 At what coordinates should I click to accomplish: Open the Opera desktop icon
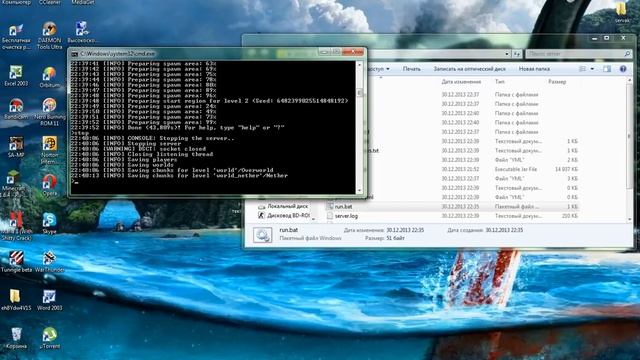(x=49, y=185)
